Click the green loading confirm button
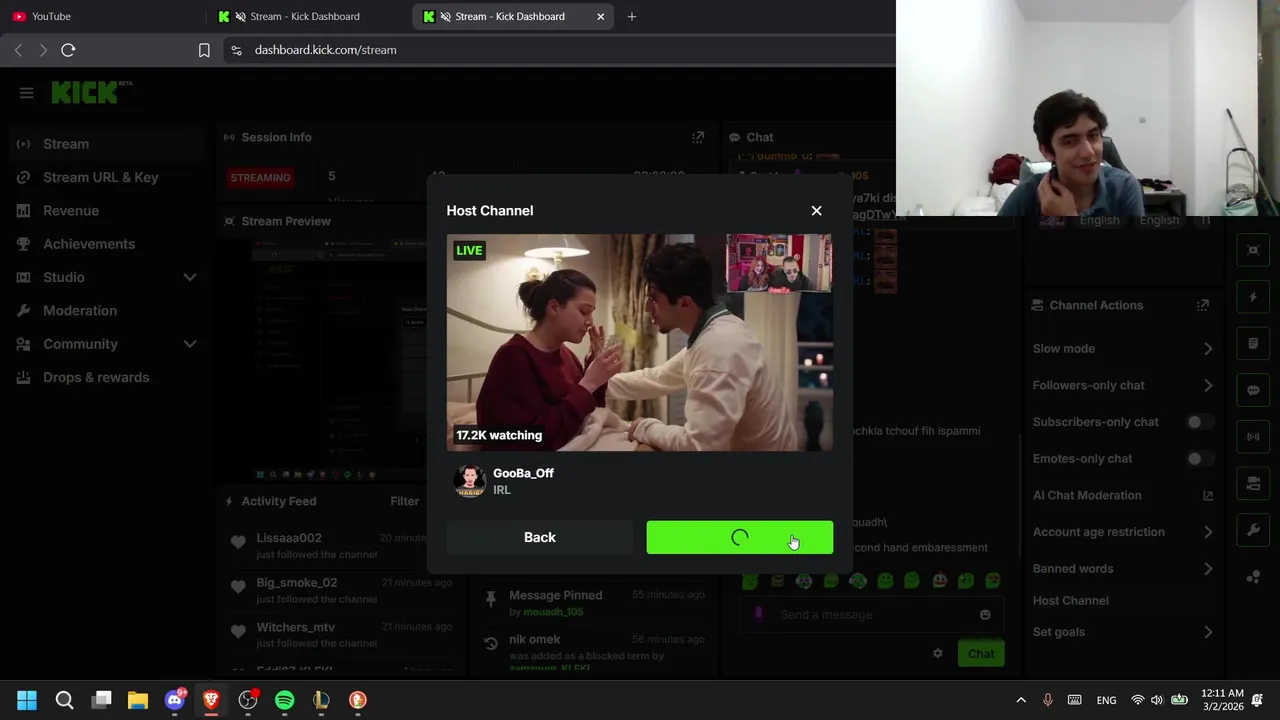The image size is (1280, 720). (x=739, y=537)
